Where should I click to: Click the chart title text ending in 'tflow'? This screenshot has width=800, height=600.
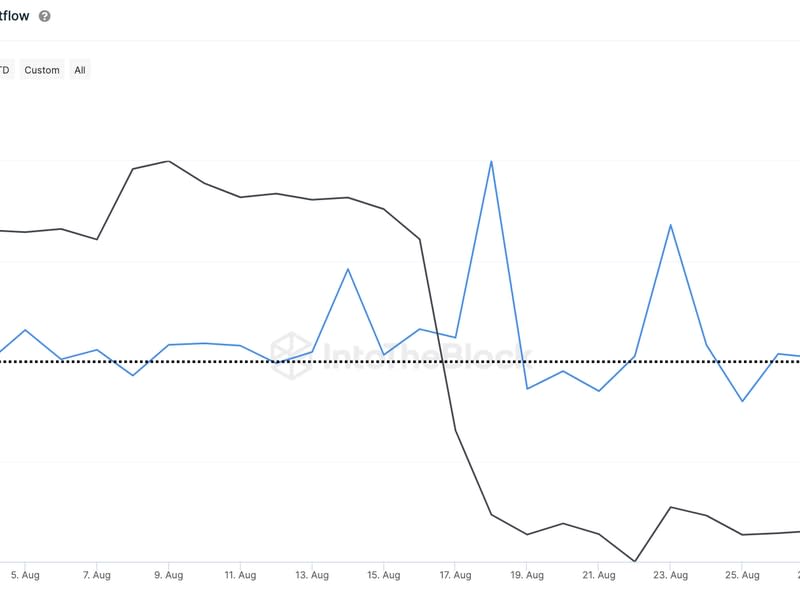click(x=15, y=16)
